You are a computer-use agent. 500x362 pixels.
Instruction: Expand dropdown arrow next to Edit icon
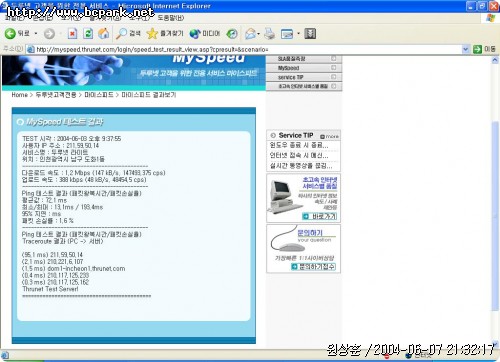(298, 33)
